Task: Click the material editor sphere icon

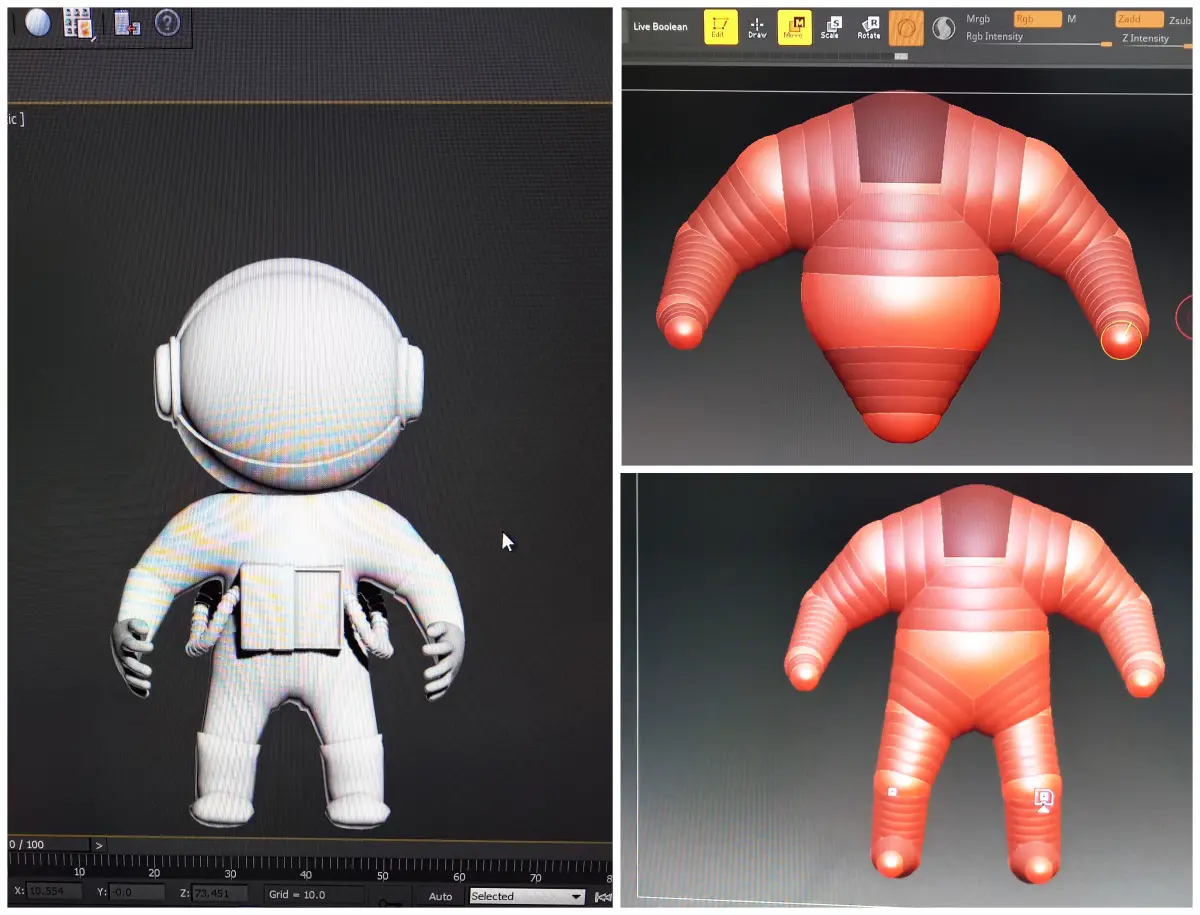Action: (37, 21)
